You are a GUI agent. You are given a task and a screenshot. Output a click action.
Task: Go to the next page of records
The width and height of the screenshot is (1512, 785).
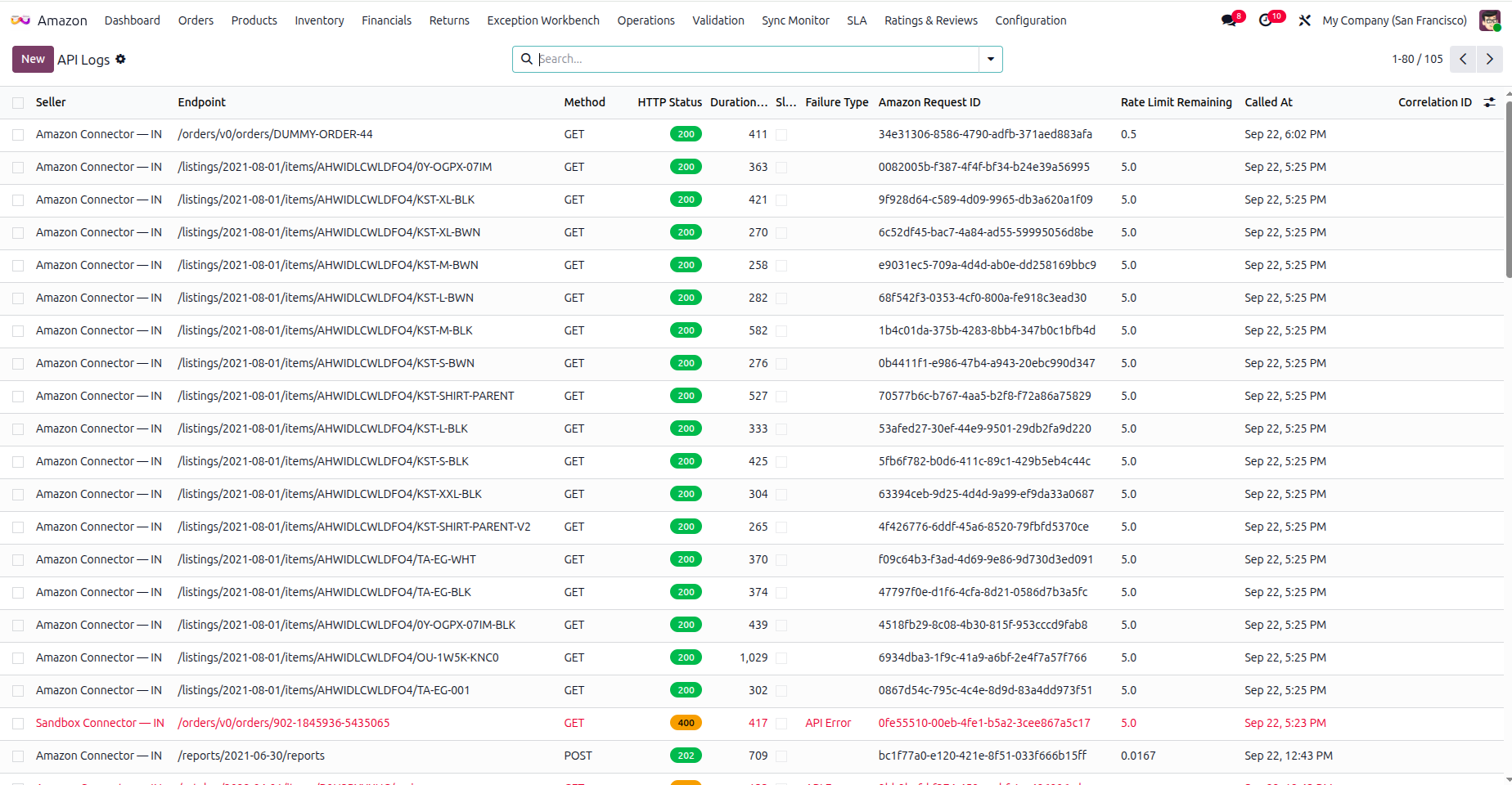[x=1490, y=59]
